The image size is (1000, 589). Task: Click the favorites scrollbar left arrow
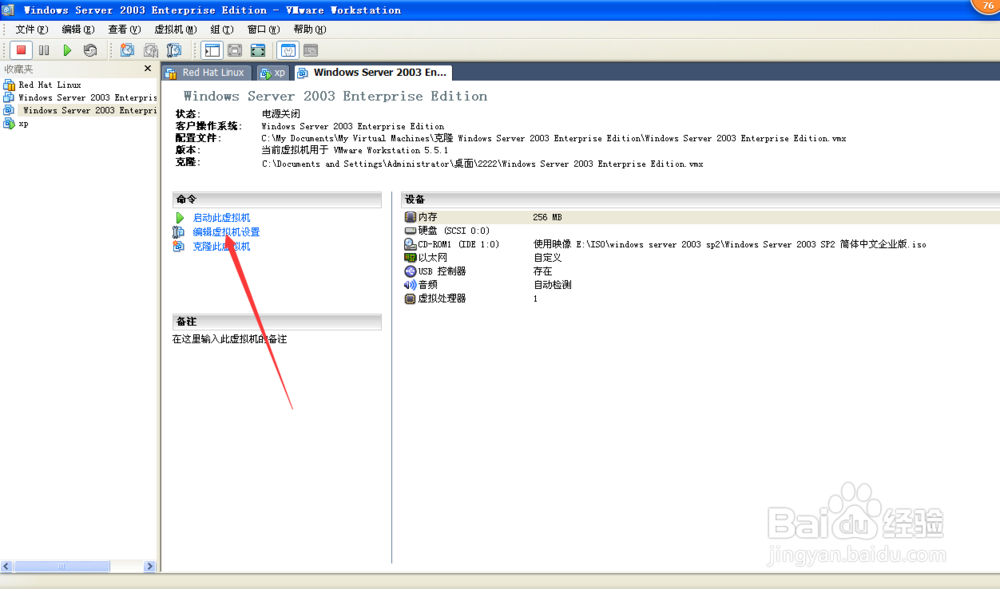pyautogui.click(x=6, y=566)
